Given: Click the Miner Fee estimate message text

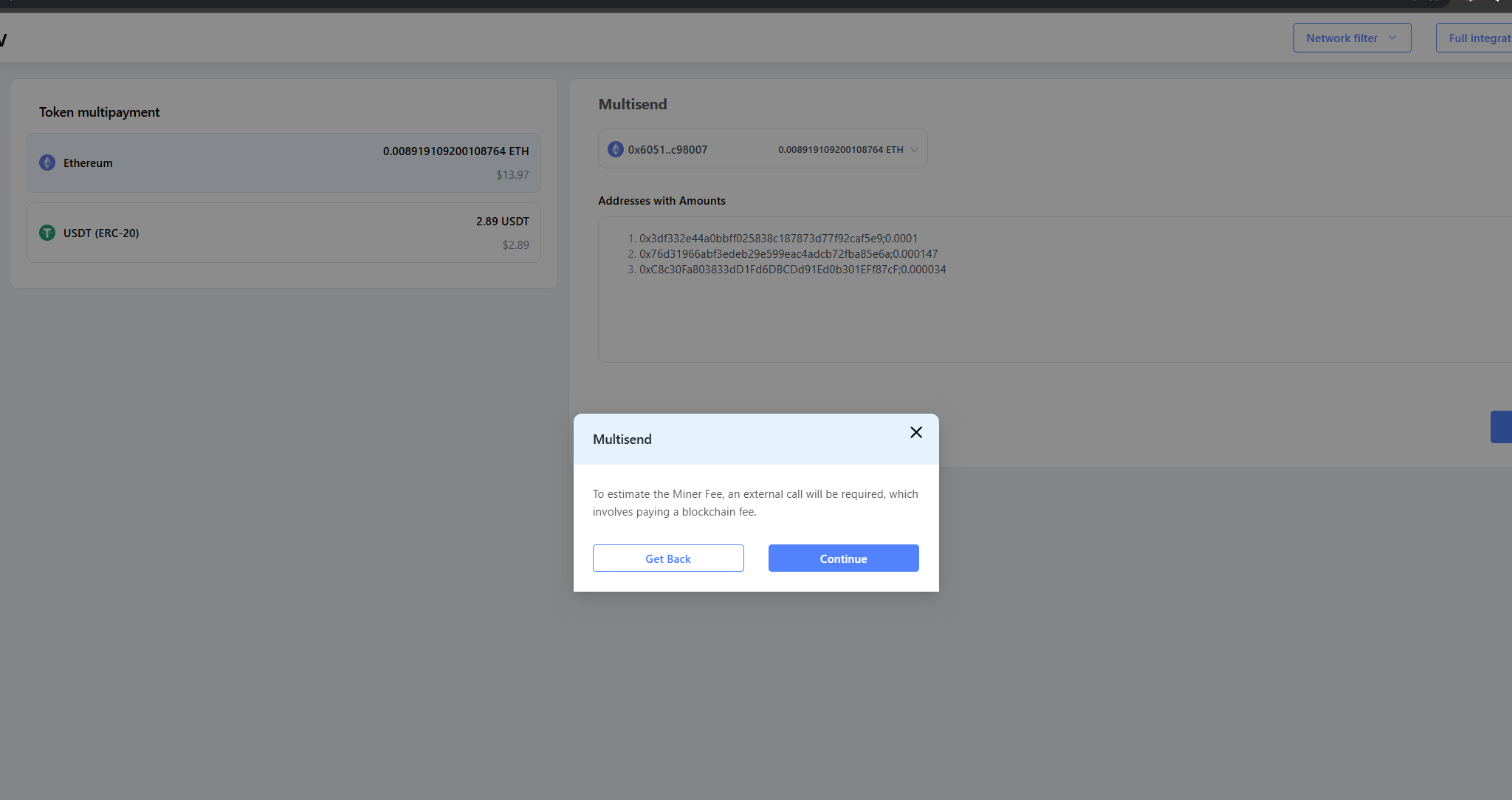Looking at the screenshot, I should [755, 503].
